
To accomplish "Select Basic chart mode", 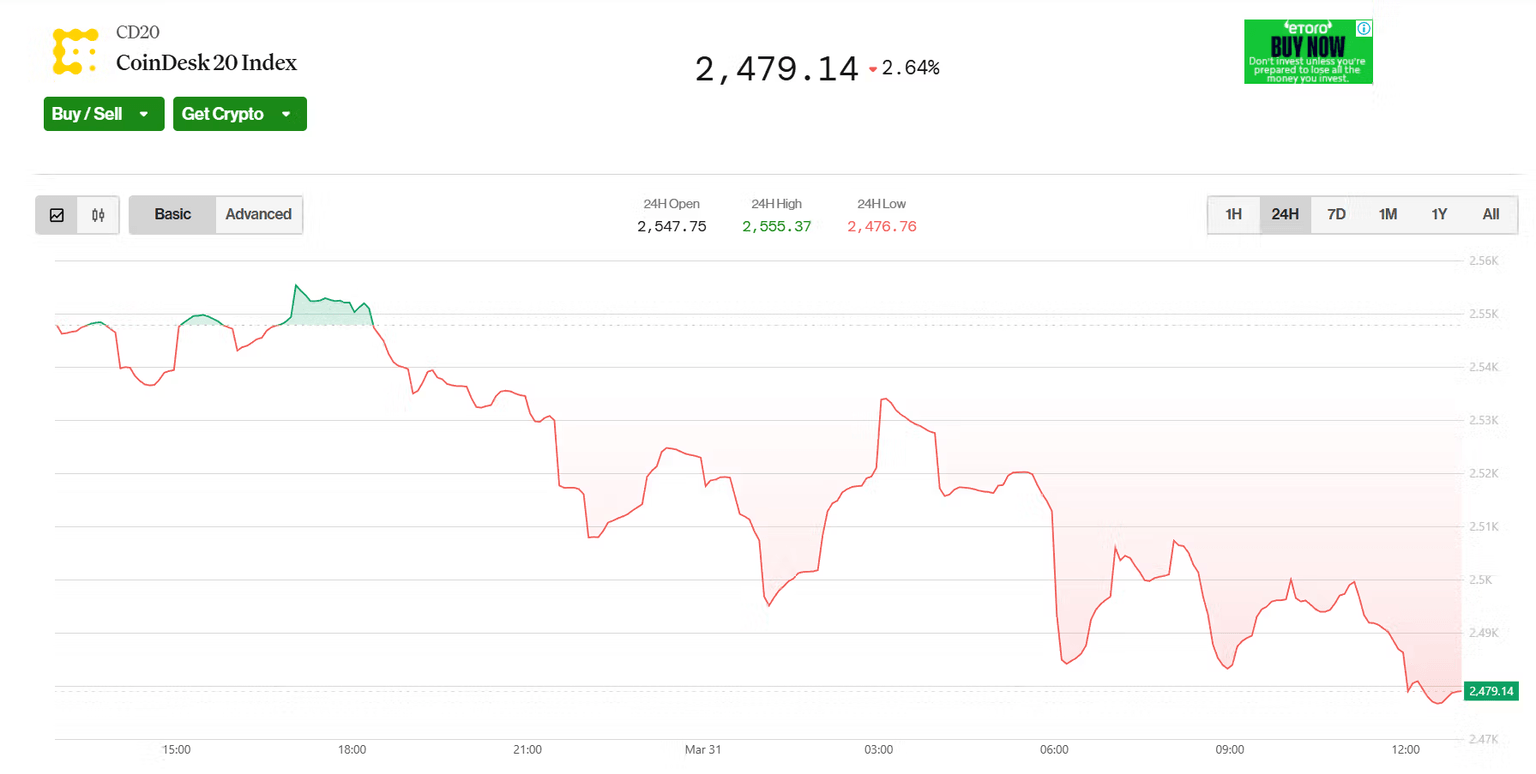I will [171, 214].
